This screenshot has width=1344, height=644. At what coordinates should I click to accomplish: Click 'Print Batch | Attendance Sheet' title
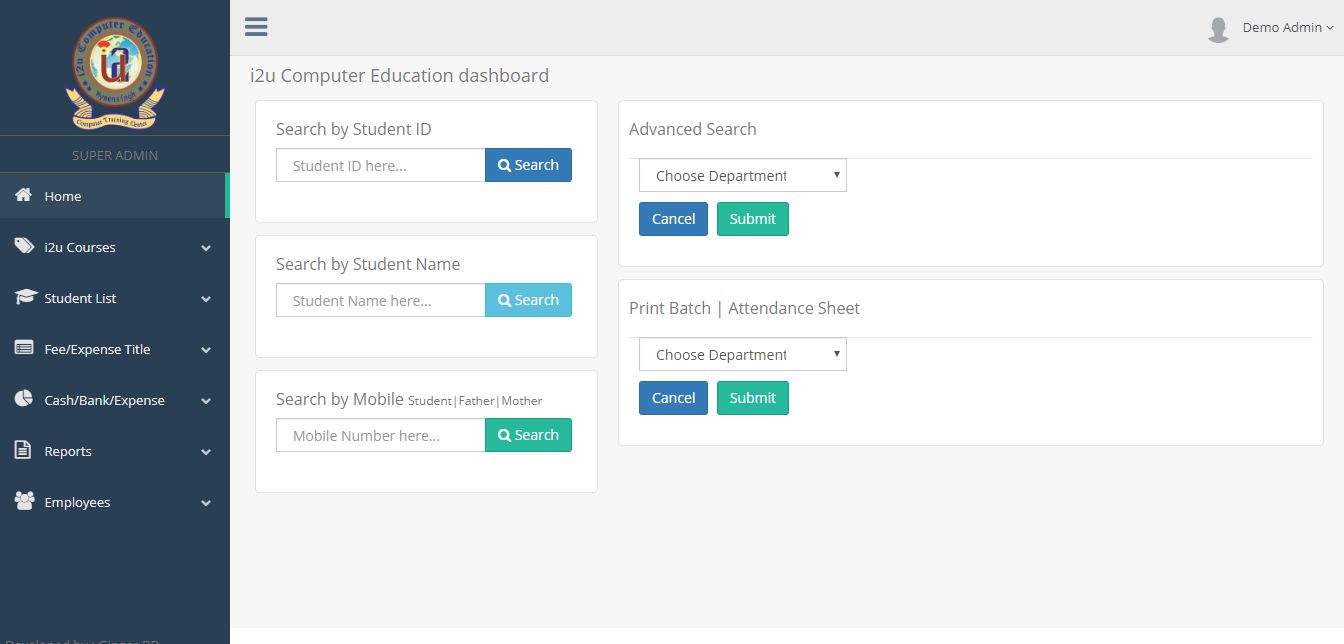(744, 308)
